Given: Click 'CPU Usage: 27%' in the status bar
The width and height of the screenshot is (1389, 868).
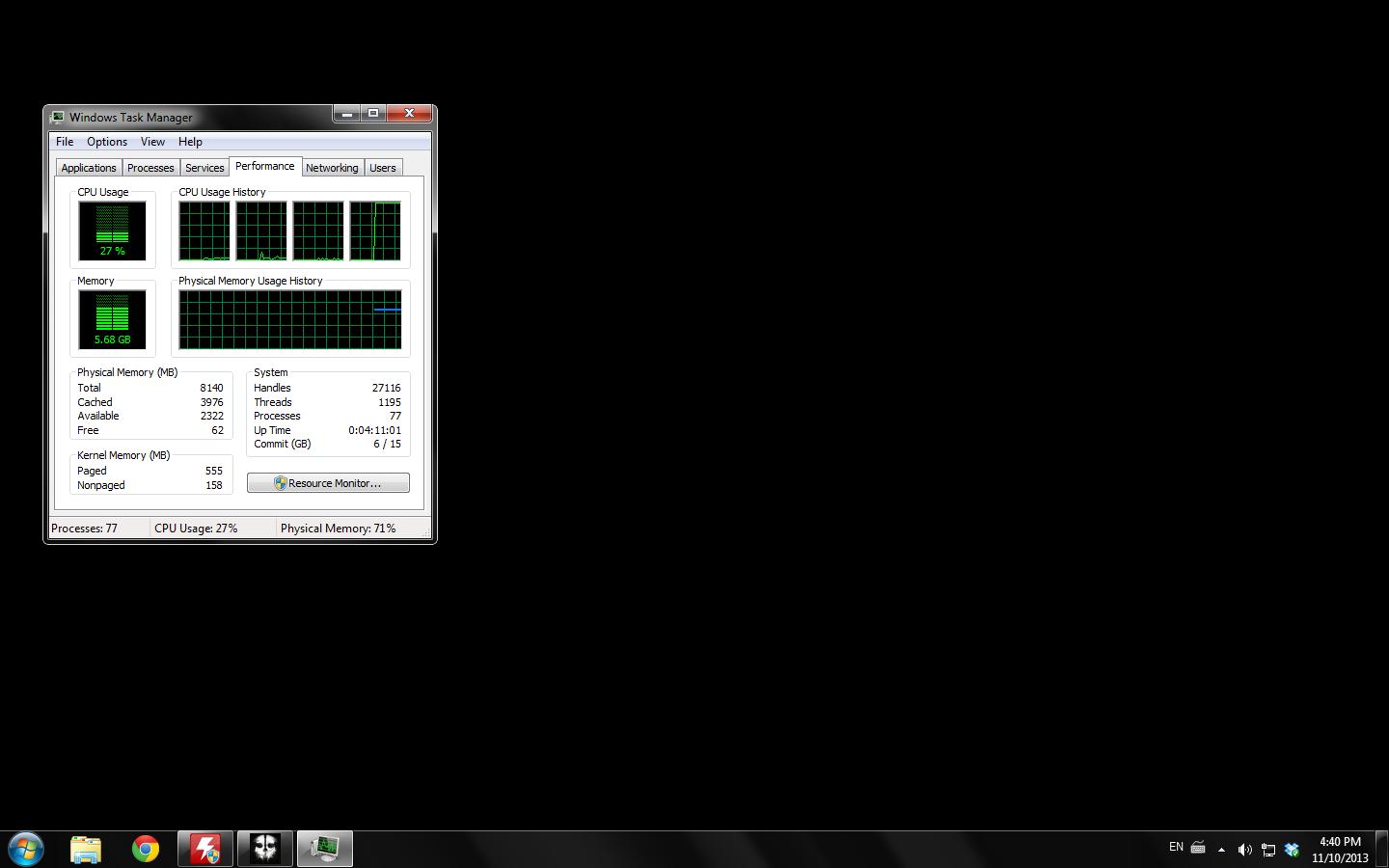Looking at the screenshot, I should [x=196, y=529].
